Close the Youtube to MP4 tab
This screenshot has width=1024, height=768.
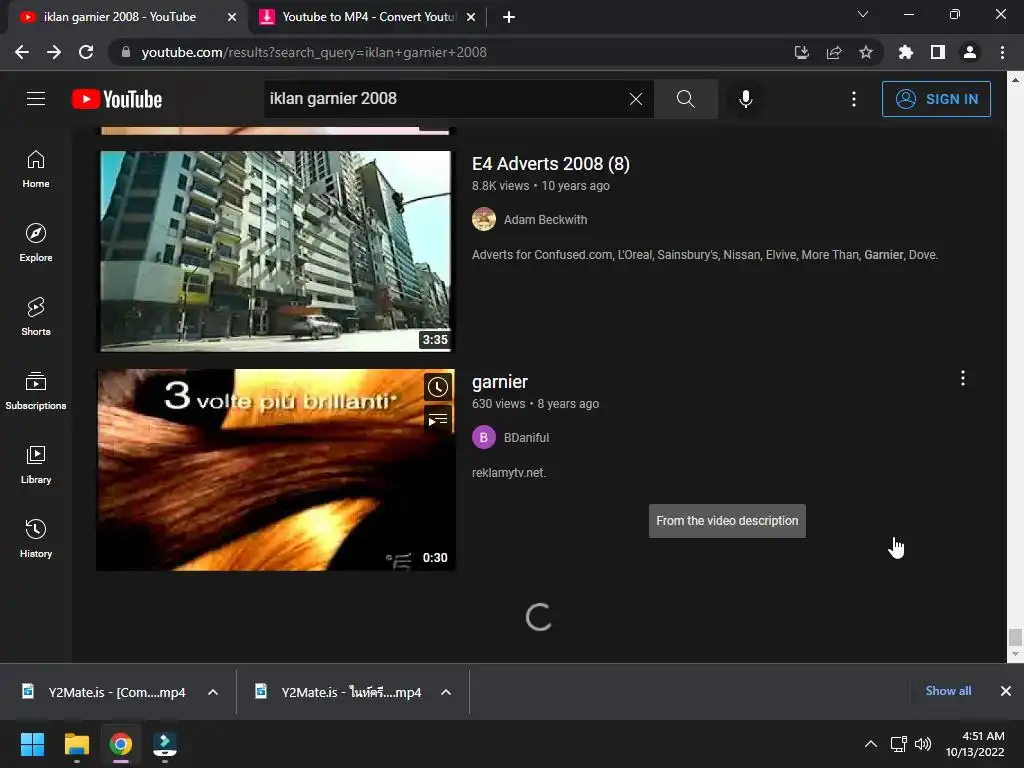[471, 18]
